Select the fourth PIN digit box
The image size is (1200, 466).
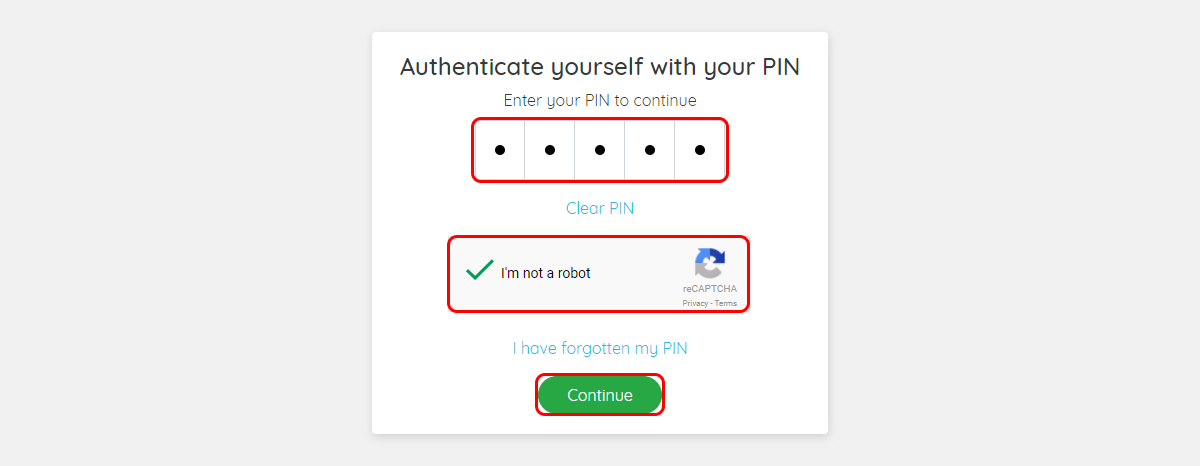click(650, 150)
